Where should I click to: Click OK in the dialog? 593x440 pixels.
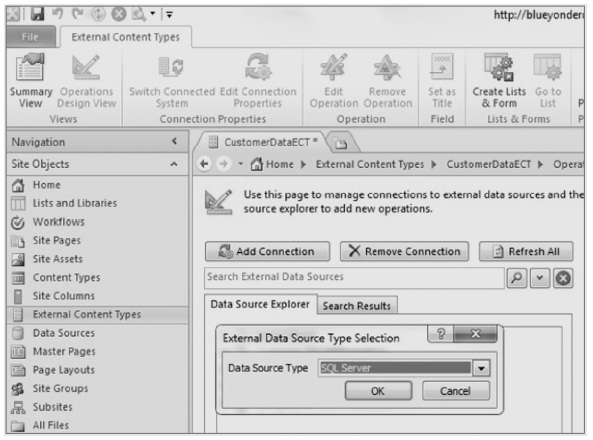click(378, 391)
